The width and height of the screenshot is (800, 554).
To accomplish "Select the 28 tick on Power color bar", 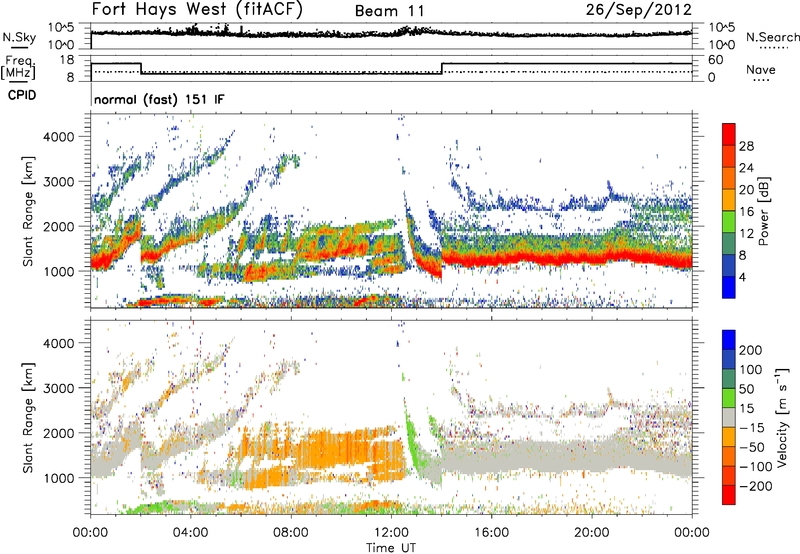I will [x=746, y=146].
